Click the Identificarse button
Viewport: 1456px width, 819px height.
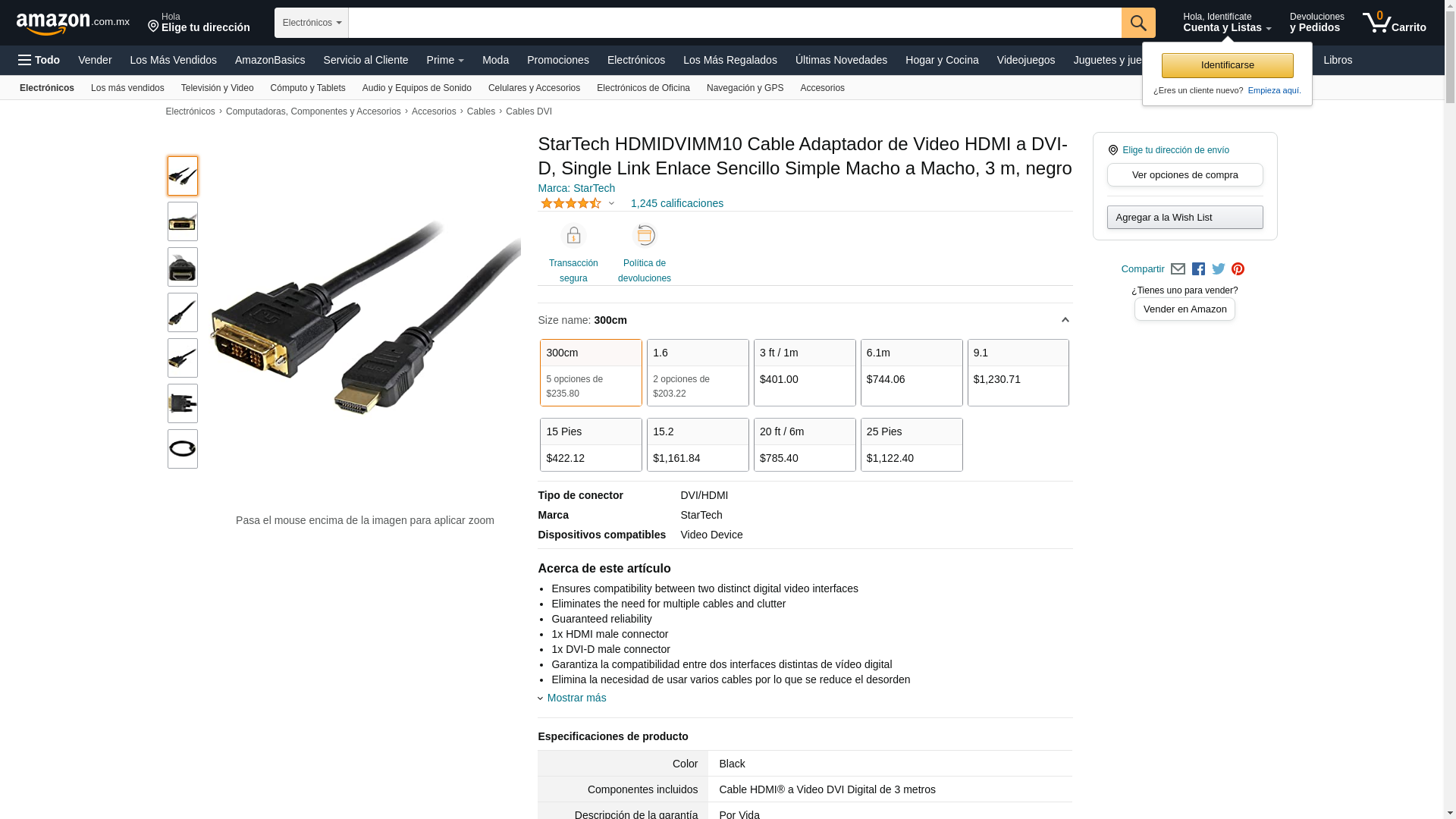tap(1227, 65)
